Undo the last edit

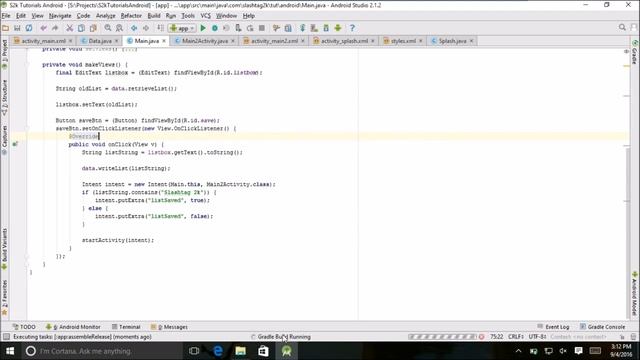click(43, 28)
